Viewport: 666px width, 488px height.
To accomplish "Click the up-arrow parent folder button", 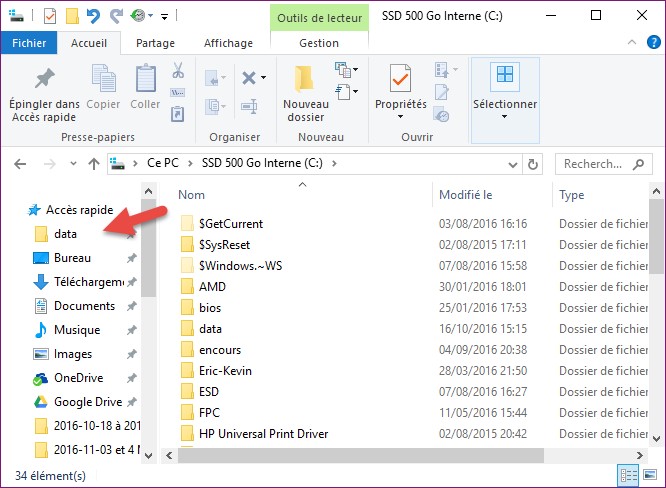I will (93, 163).
